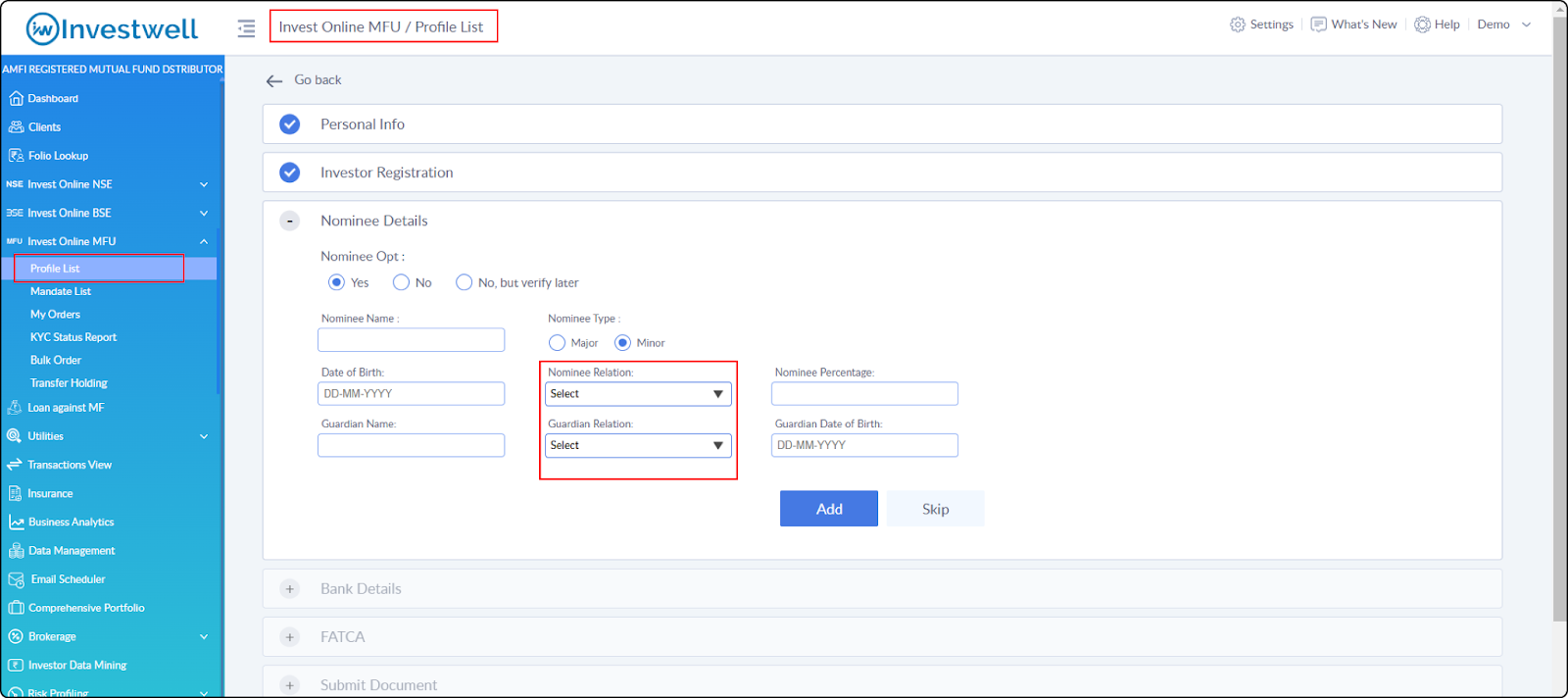Click the Guardian Name input field
Screen dimensions: 1568x698
click(x=412, y=445)
